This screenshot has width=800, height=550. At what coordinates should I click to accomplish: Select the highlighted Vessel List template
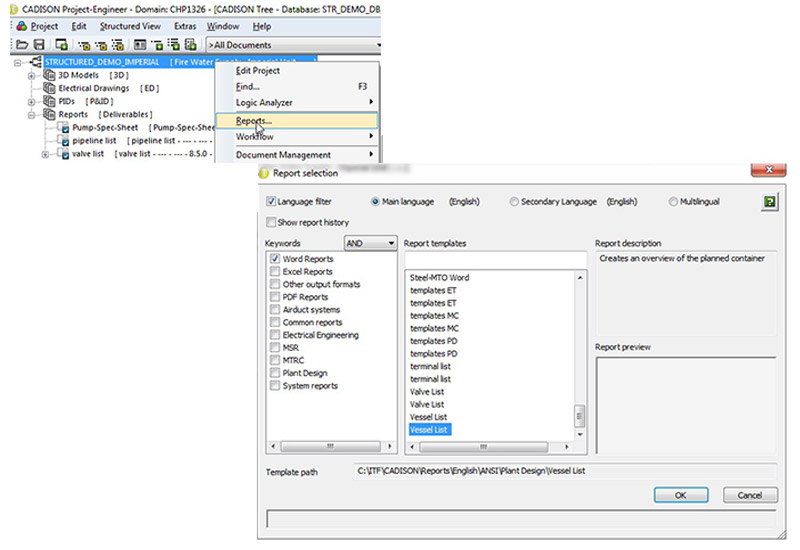tap(430, 430)
